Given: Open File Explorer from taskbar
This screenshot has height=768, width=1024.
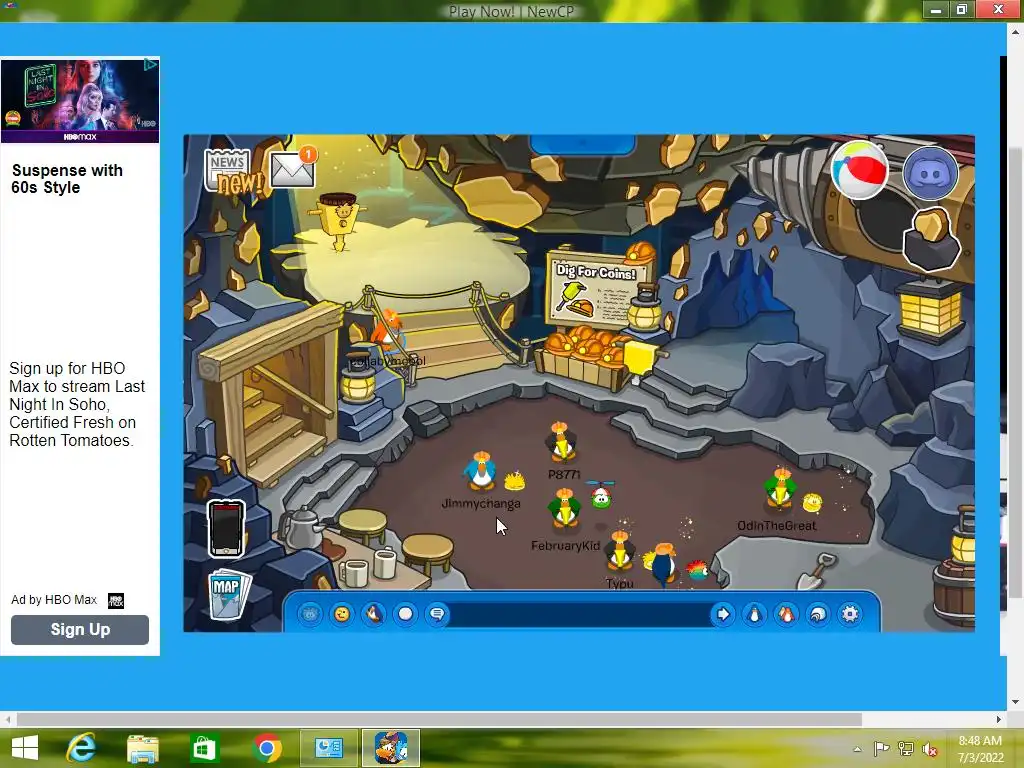Looking at the screenshot, I should [142, 748].
